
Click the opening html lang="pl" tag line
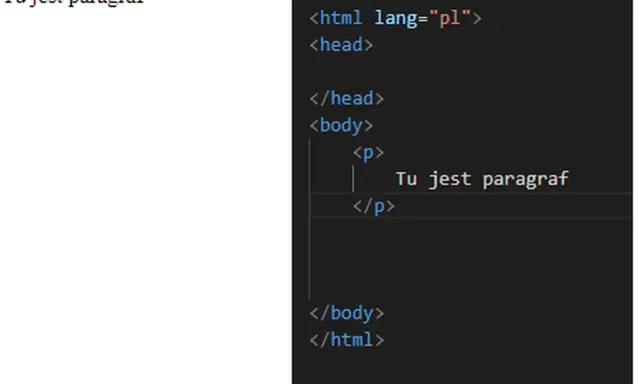pos(395,18)
